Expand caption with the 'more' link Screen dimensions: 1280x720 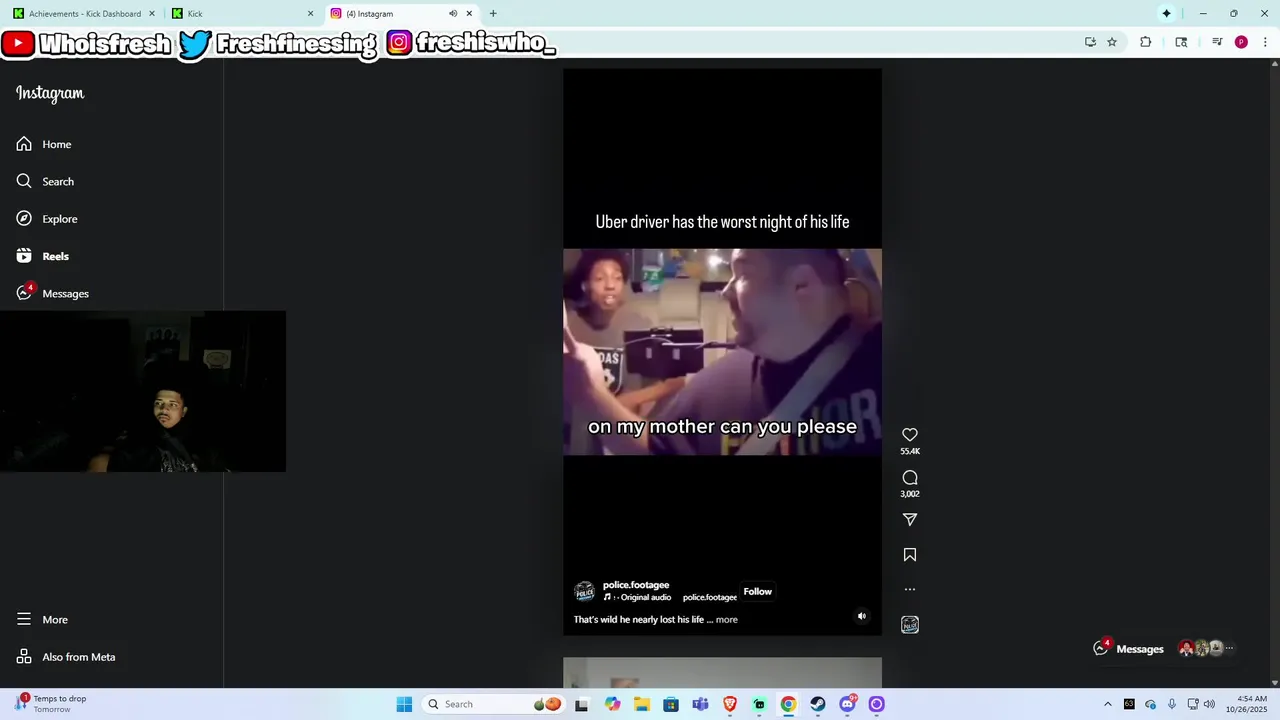coord(727,620)
